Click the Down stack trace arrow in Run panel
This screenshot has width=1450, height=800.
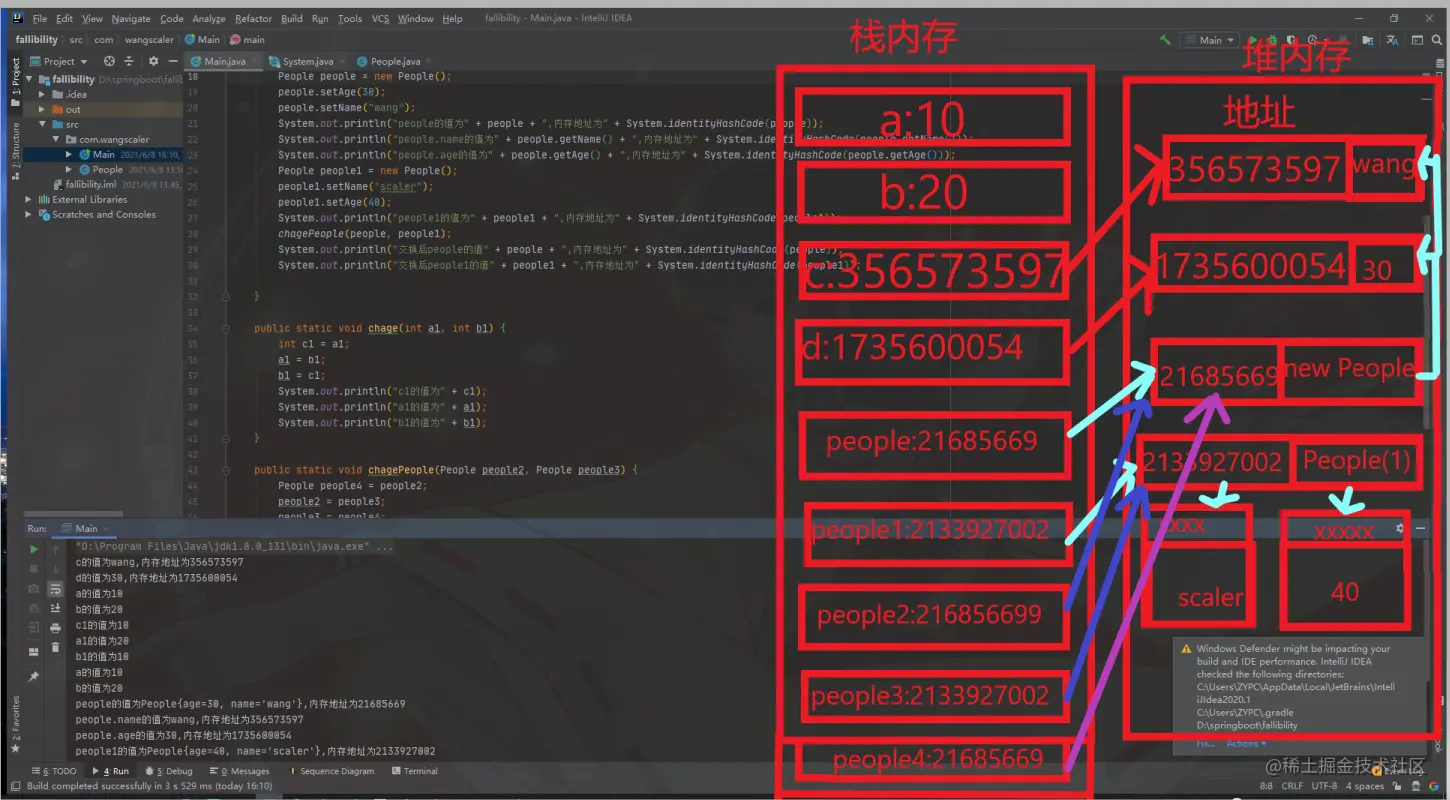pos(56,569)
